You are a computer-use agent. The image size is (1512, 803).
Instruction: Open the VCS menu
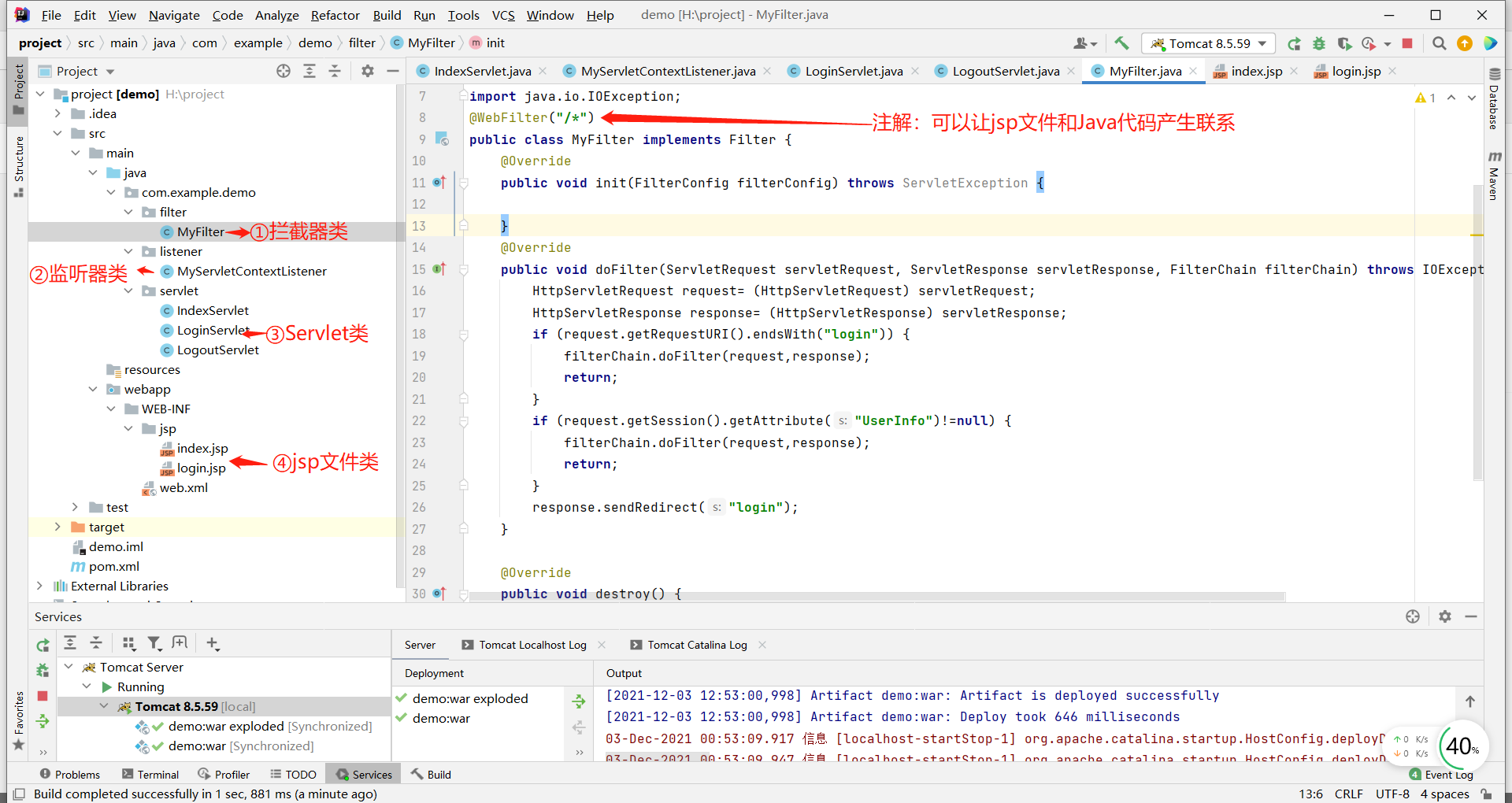point(503,15)
